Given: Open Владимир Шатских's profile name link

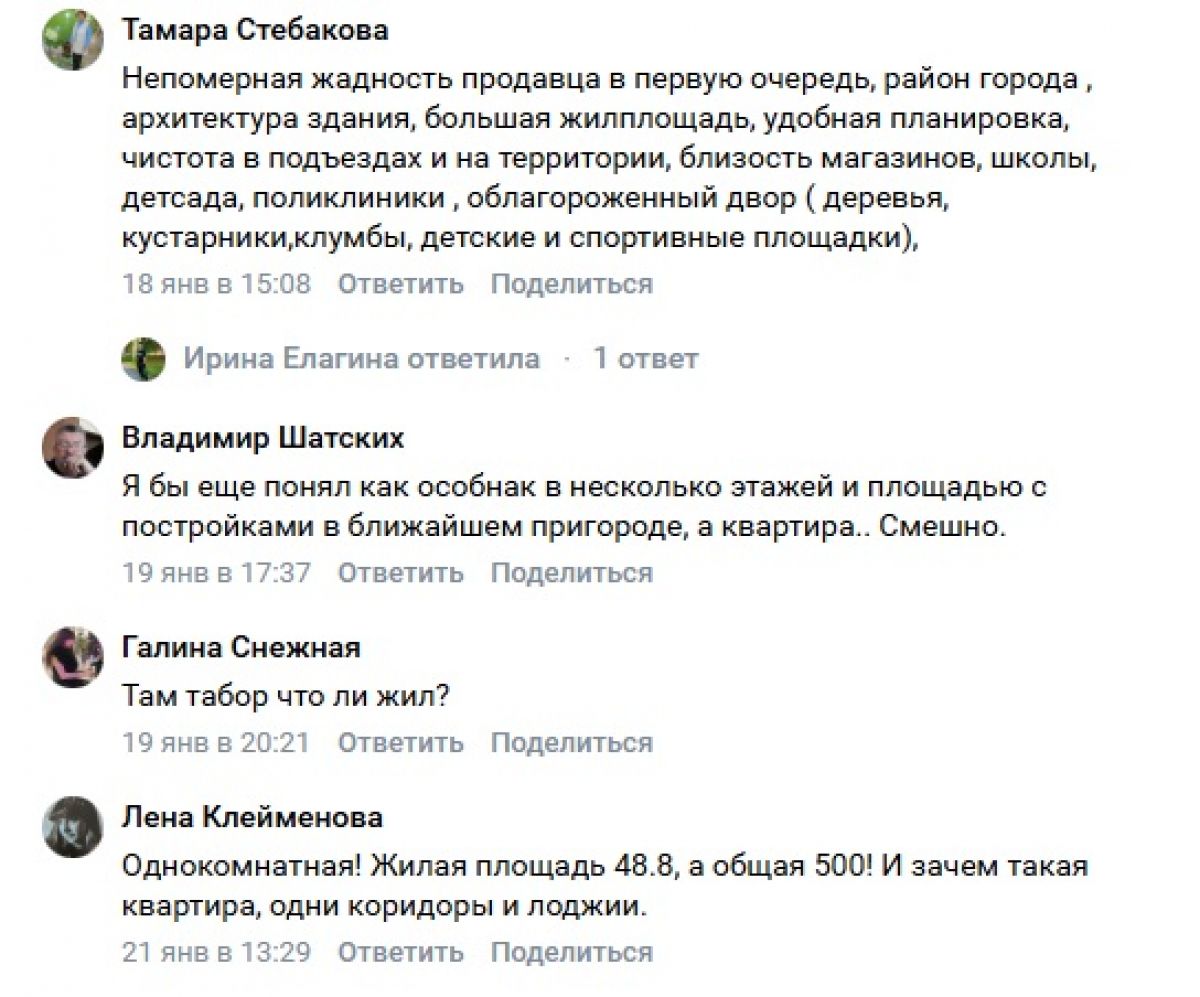Looking at the screenshot, I should pos(263,438).
